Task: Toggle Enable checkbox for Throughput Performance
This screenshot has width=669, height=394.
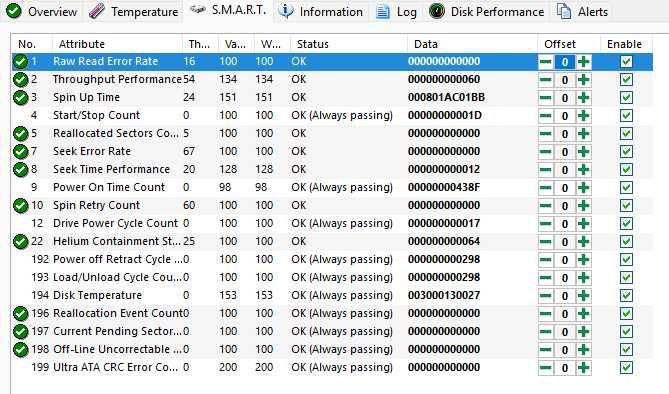Action: point(626,80)
